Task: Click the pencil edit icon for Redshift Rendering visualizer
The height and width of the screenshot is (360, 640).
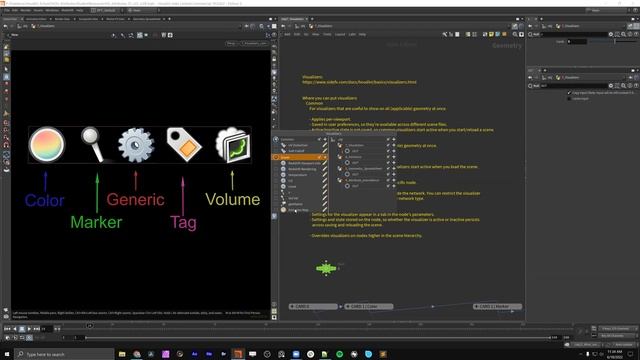Action: 325,169
